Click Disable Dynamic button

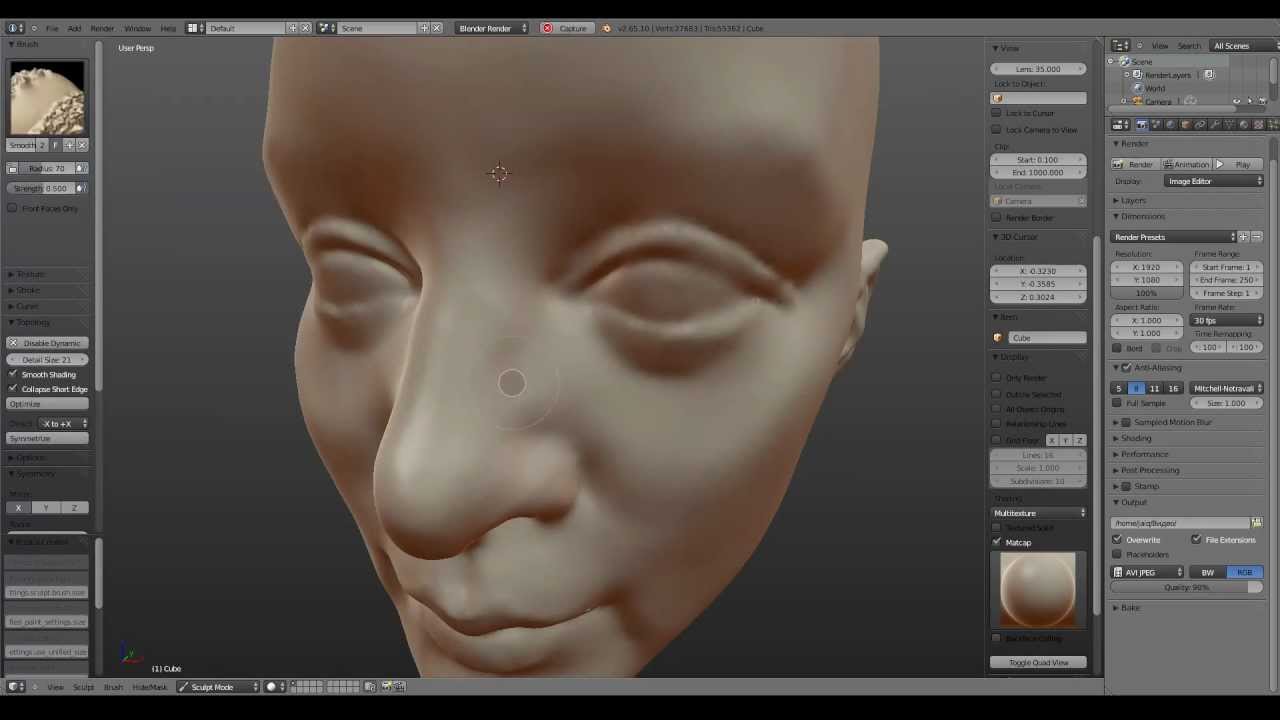[x=47, y=343]
